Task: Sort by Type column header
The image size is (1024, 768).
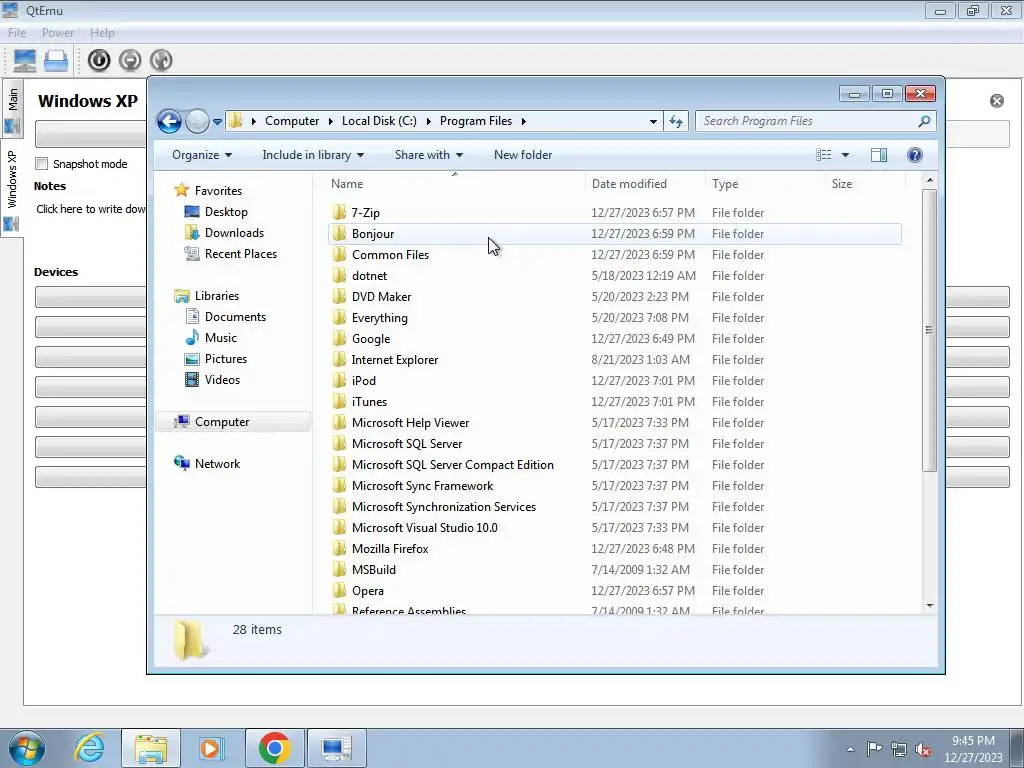Action: (725, 184)
